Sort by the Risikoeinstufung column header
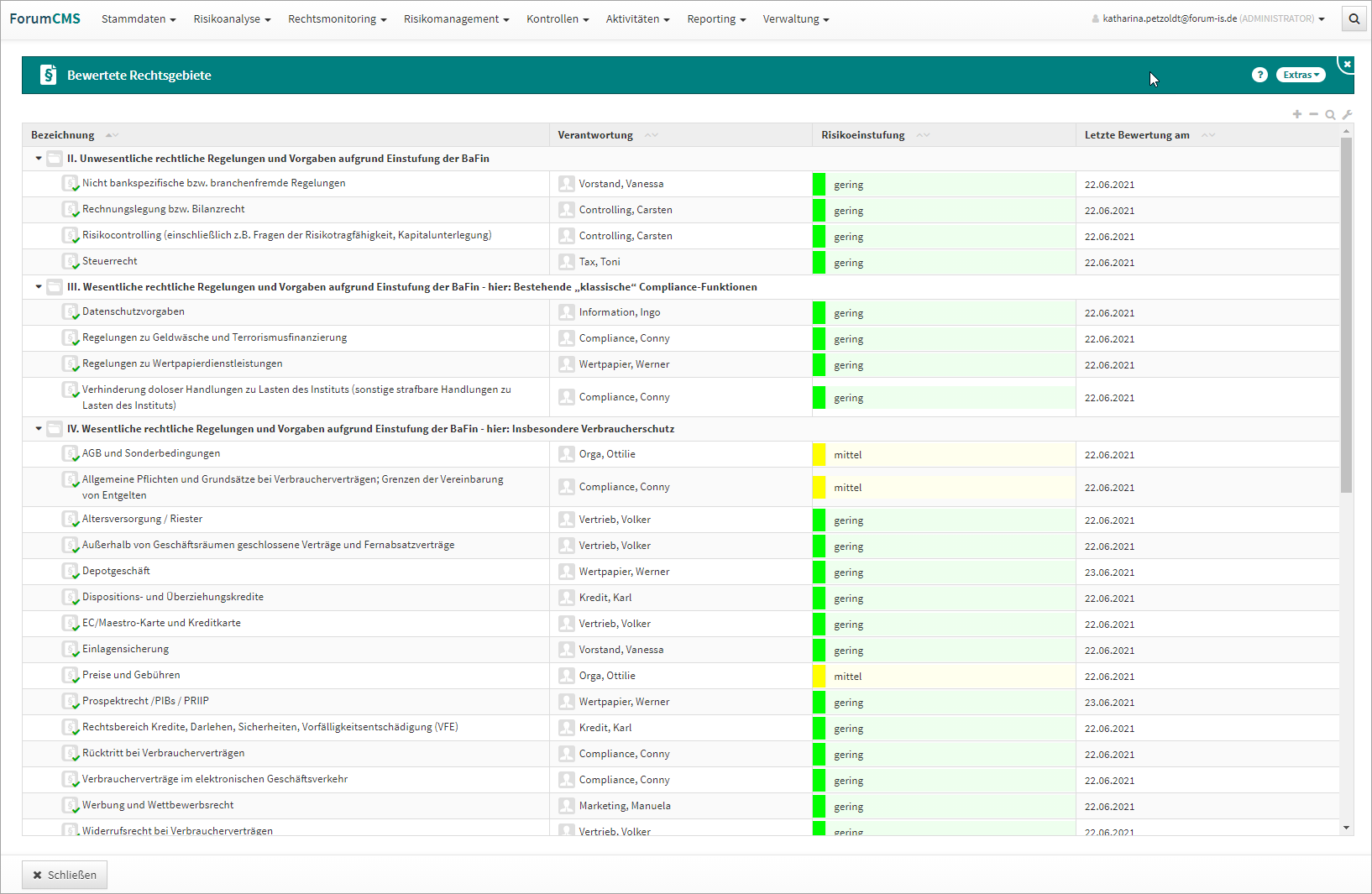1372x894 pixels. 862,135
